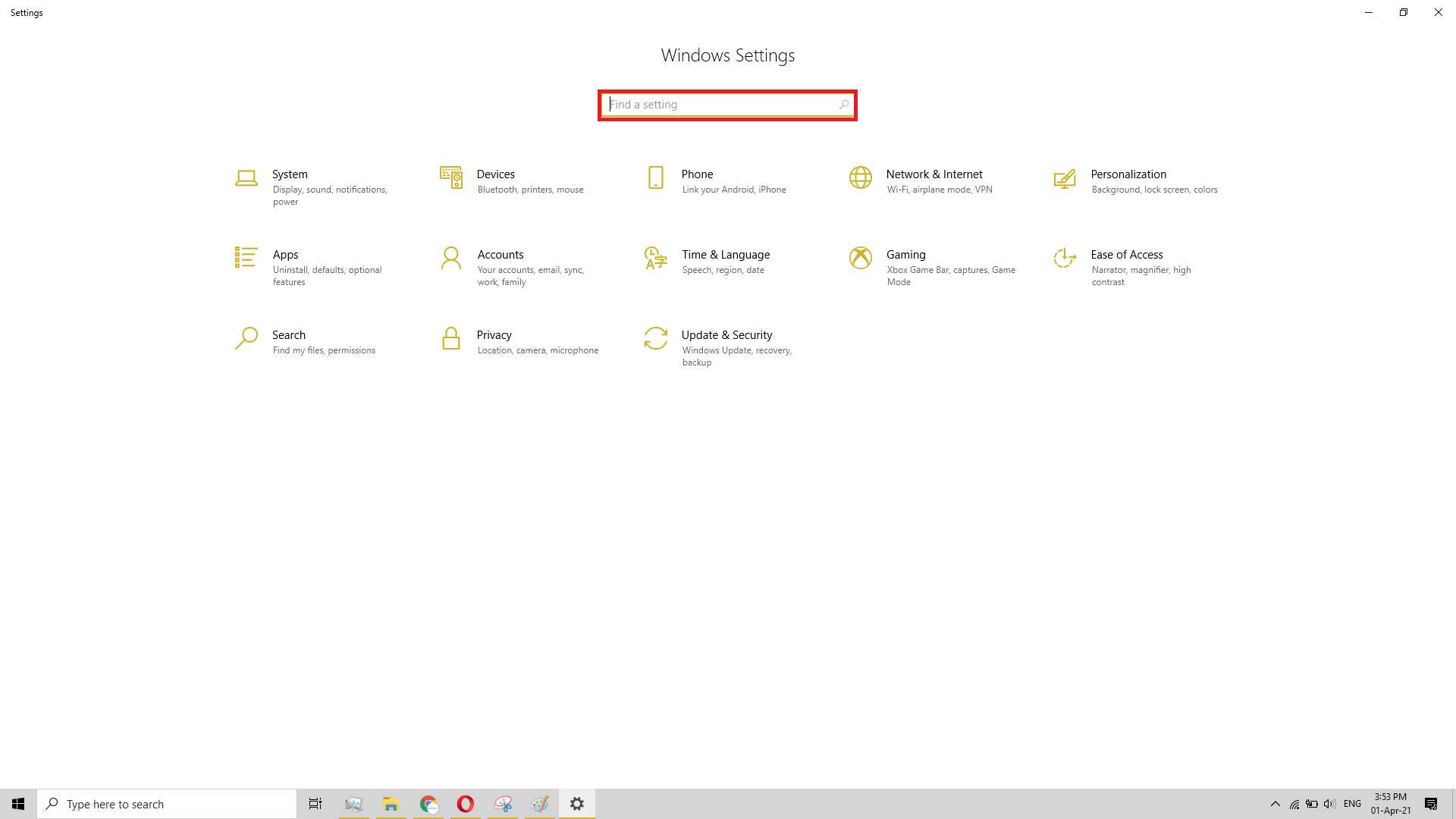Open the Update & Security arrows icon

656,338
